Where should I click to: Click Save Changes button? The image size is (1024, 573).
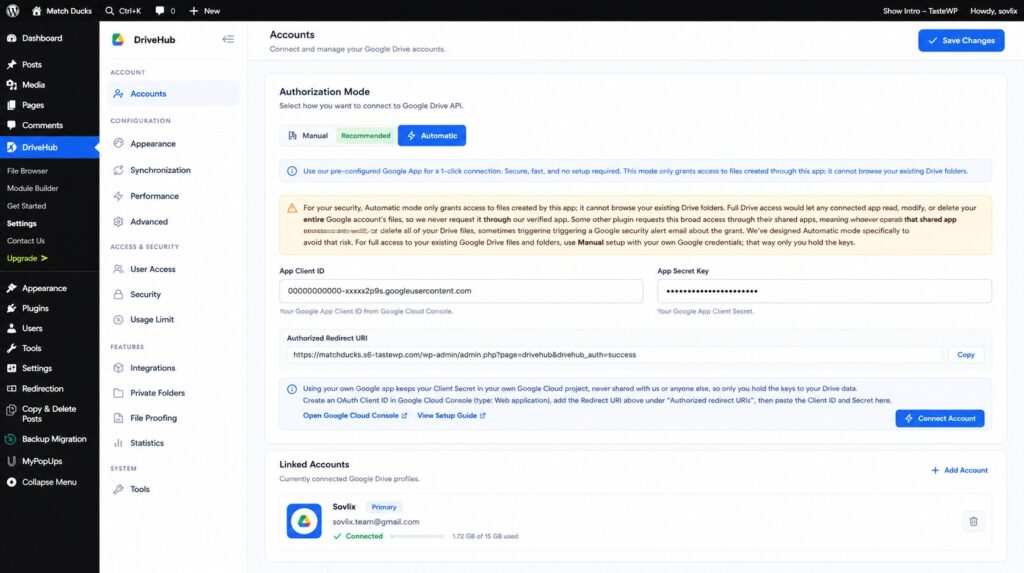[961, 41]
